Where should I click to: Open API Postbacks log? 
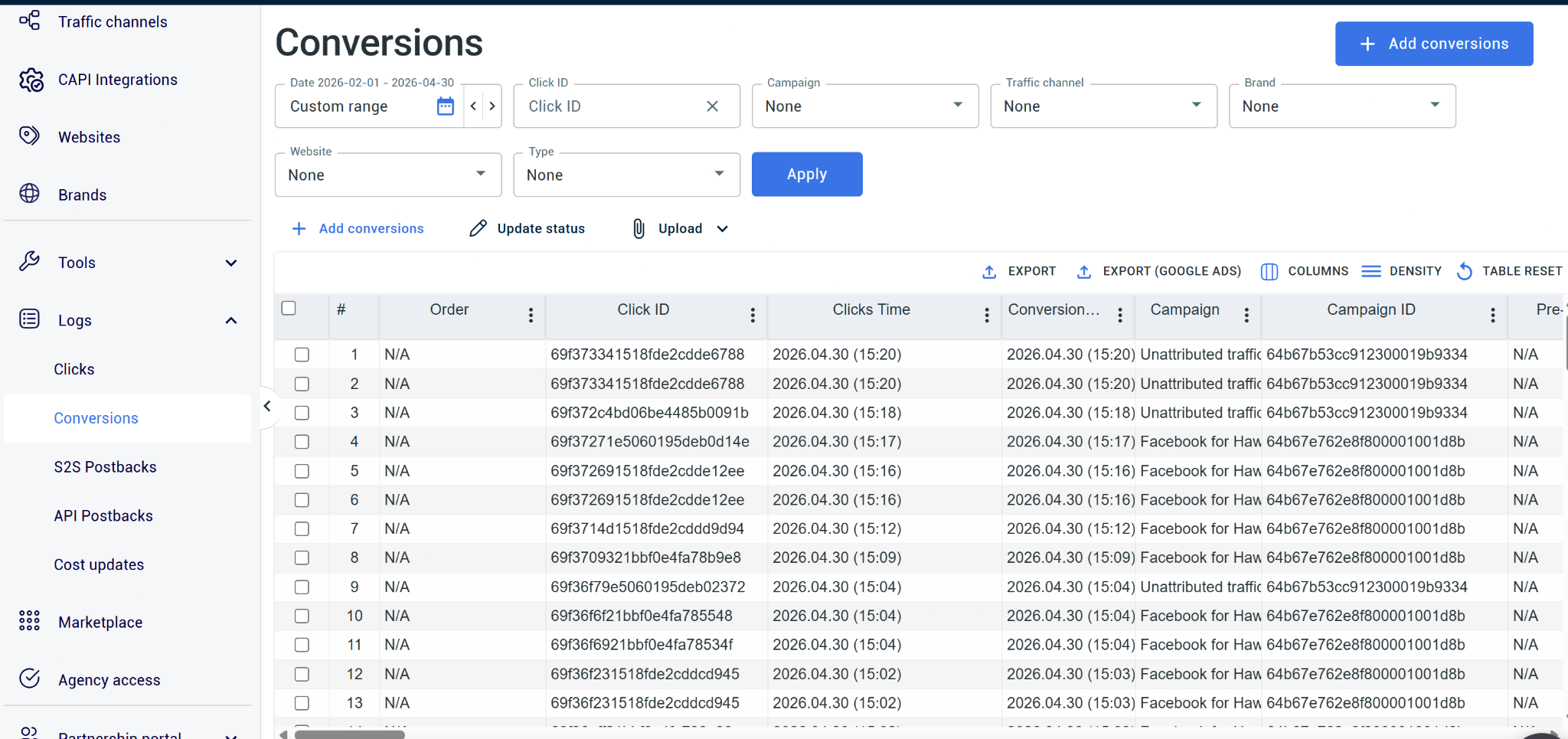click(103, 516)
